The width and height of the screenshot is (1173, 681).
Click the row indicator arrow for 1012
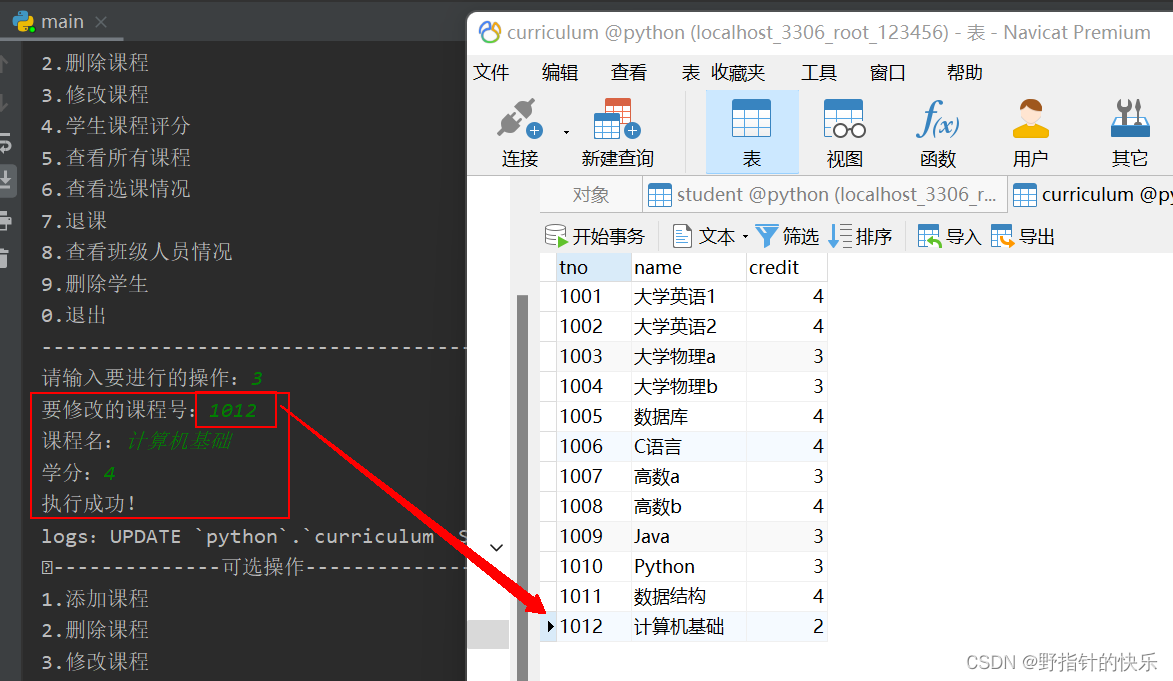(x=550, y=626)
